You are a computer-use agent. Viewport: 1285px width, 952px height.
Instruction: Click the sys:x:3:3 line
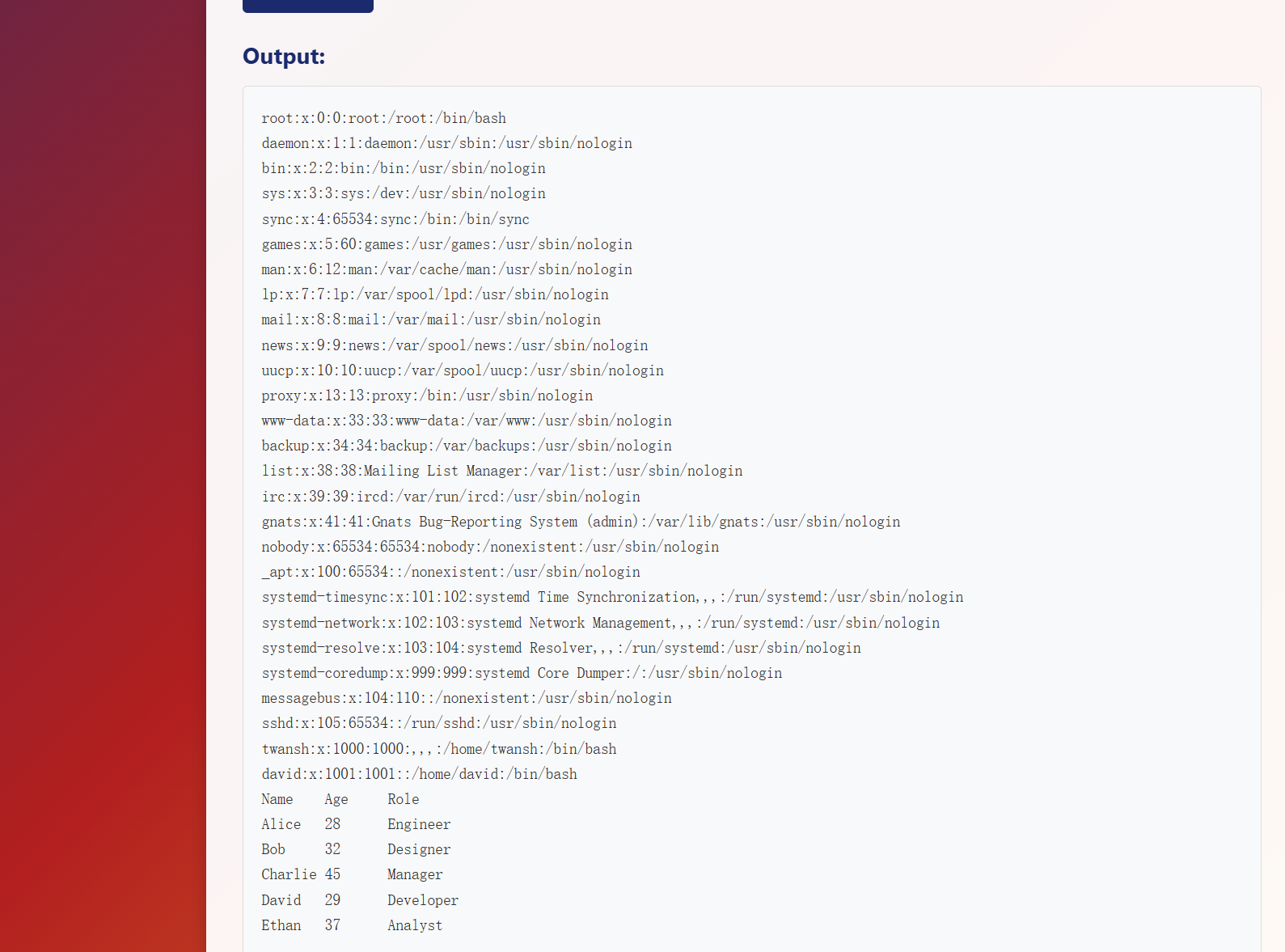pyautogui.click(x=404, y=193)
